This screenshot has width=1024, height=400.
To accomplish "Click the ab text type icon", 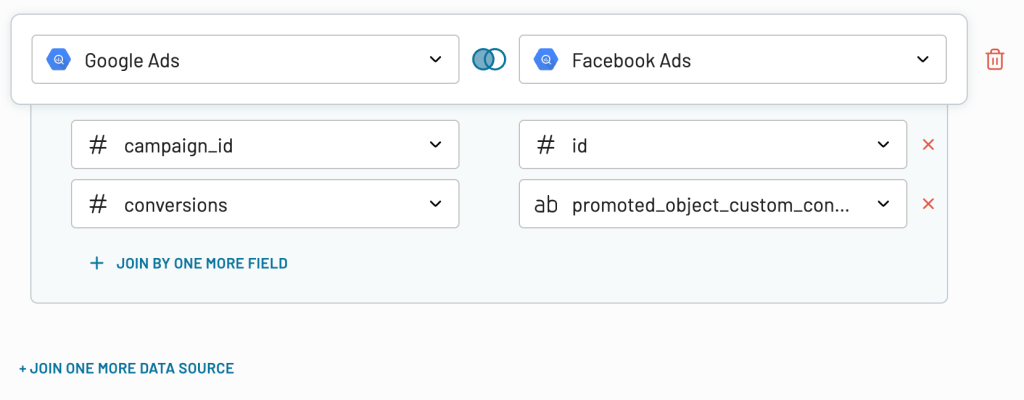I will point(546,205).
